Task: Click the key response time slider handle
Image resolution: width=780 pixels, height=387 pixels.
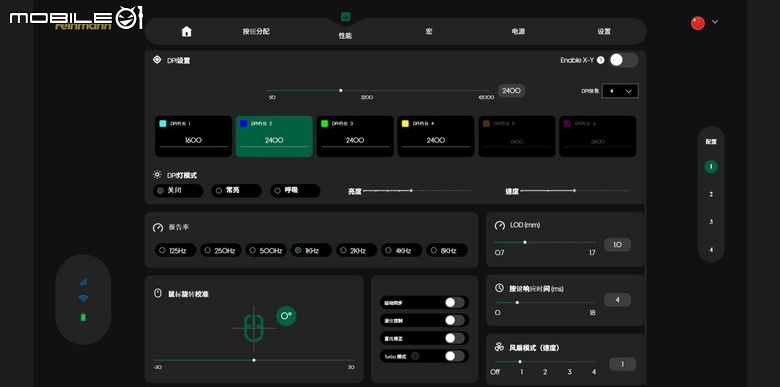Action: pyautogui.click(x=517, y=302)
